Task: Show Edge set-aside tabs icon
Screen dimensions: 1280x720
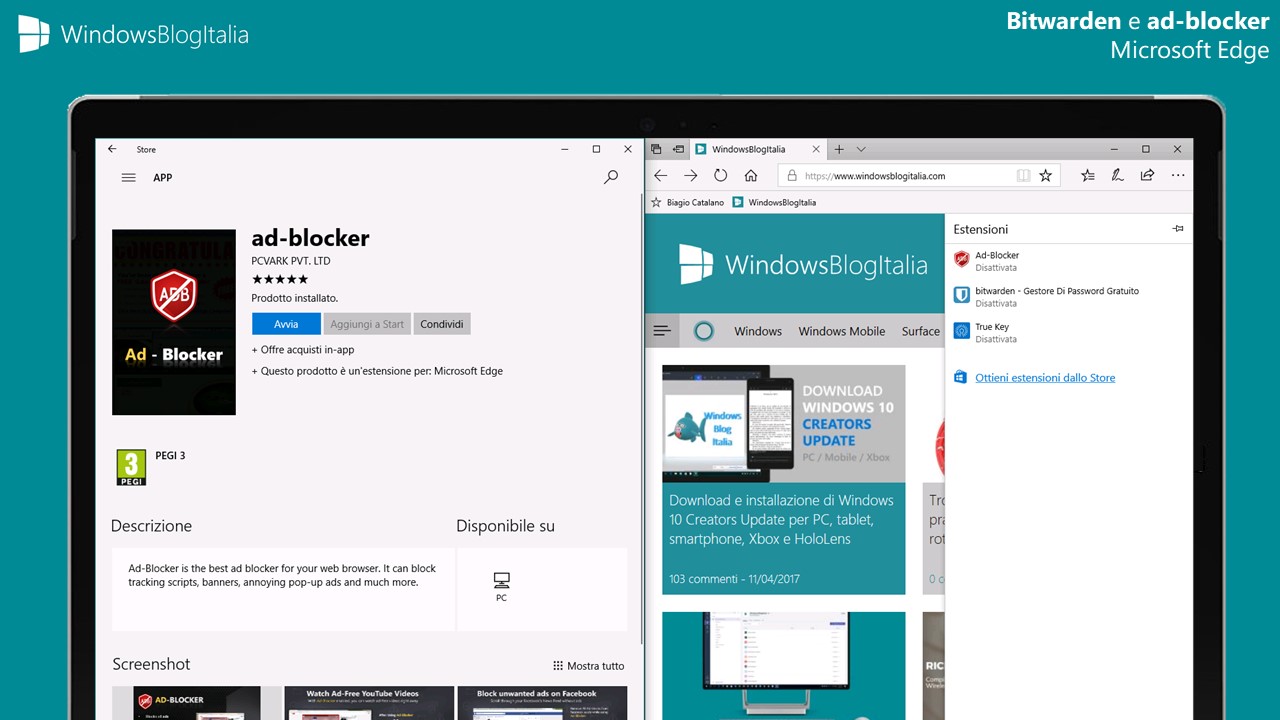Action: (656, 149)
